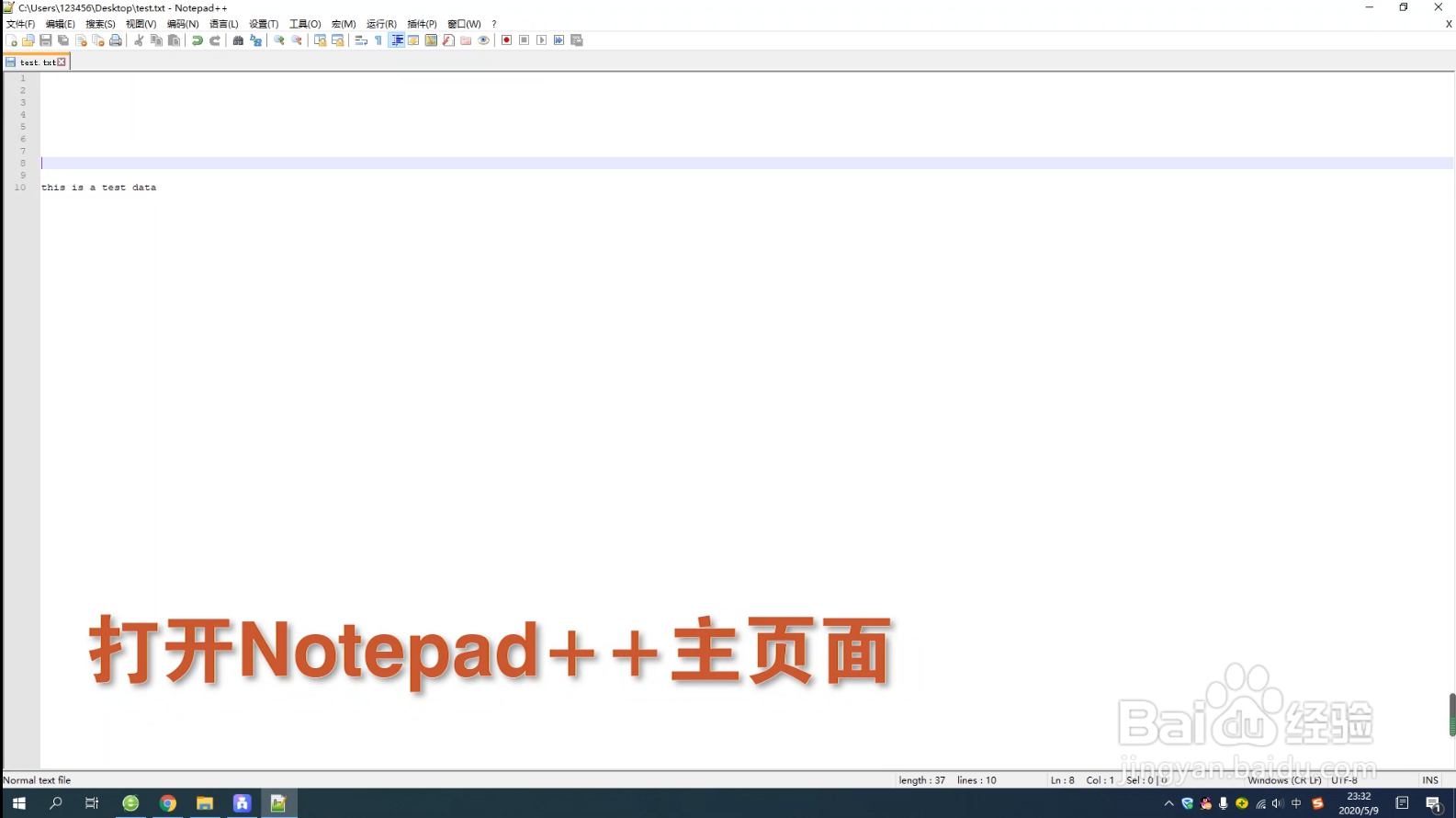Toggle INS insert mode in status bar
1456x818 pixels.
click(1430, 780)
